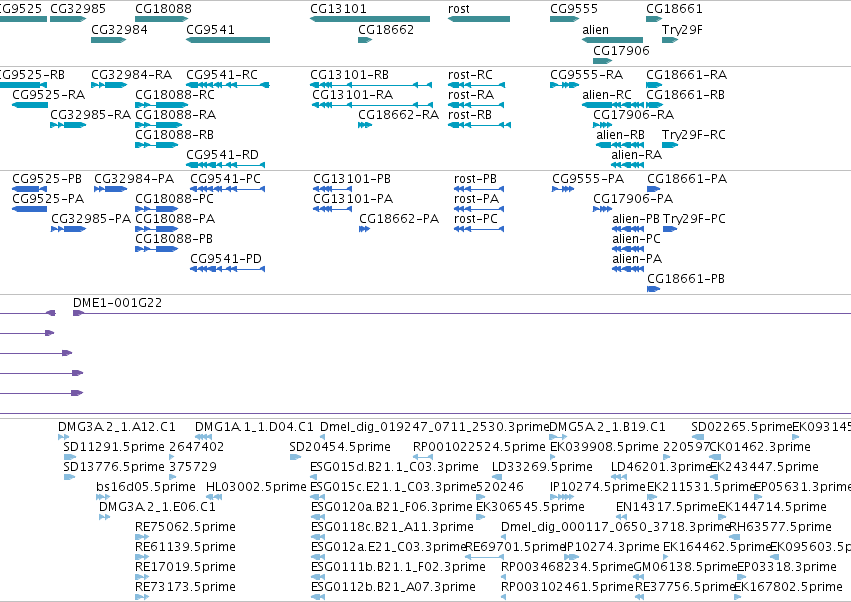Click EST label EK167802.5prime

click(788, 586)
